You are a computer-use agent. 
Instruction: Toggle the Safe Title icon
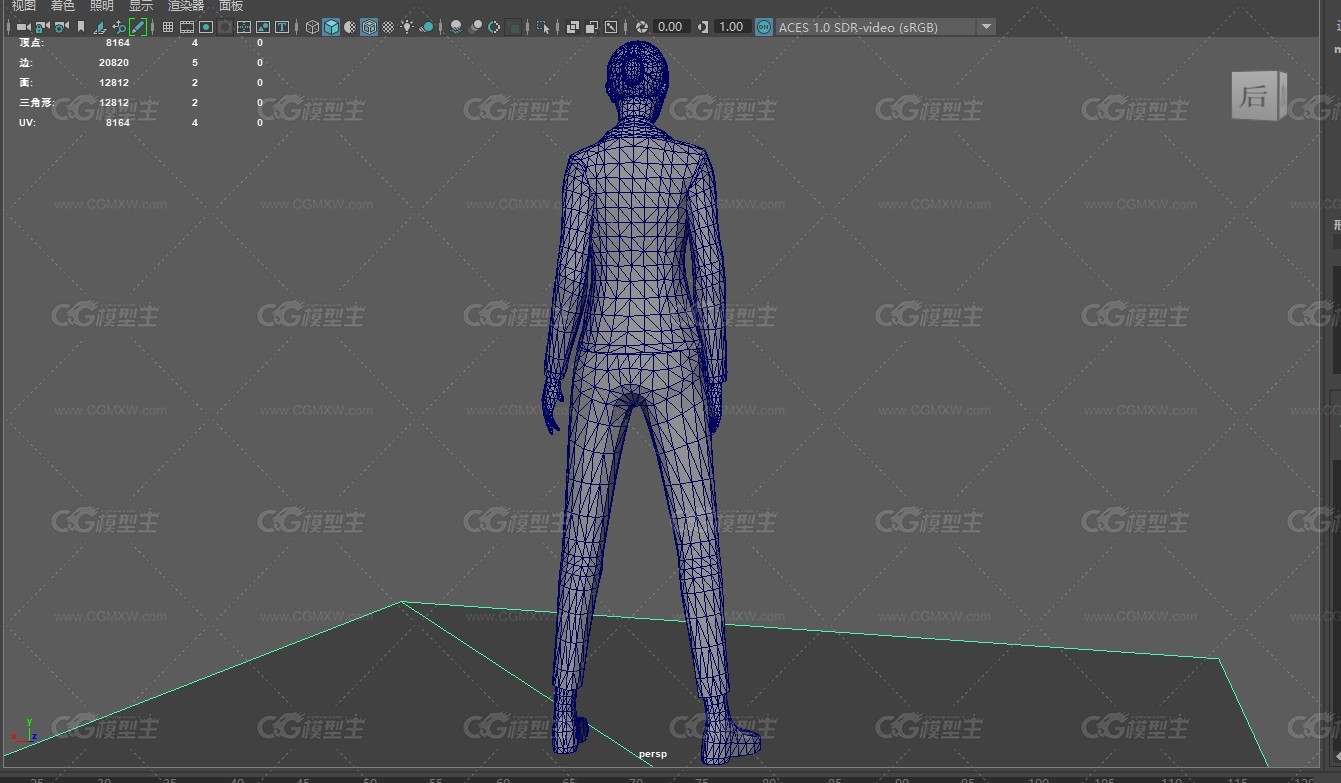[x=283, y=27]
